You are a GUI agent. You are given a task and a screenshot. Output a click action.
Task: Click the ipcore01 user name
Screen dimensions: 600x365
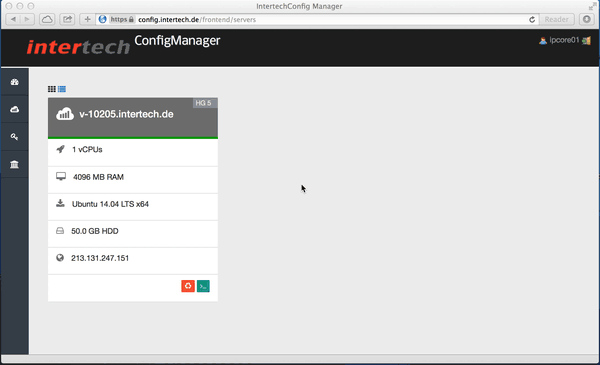coord(564,40)
